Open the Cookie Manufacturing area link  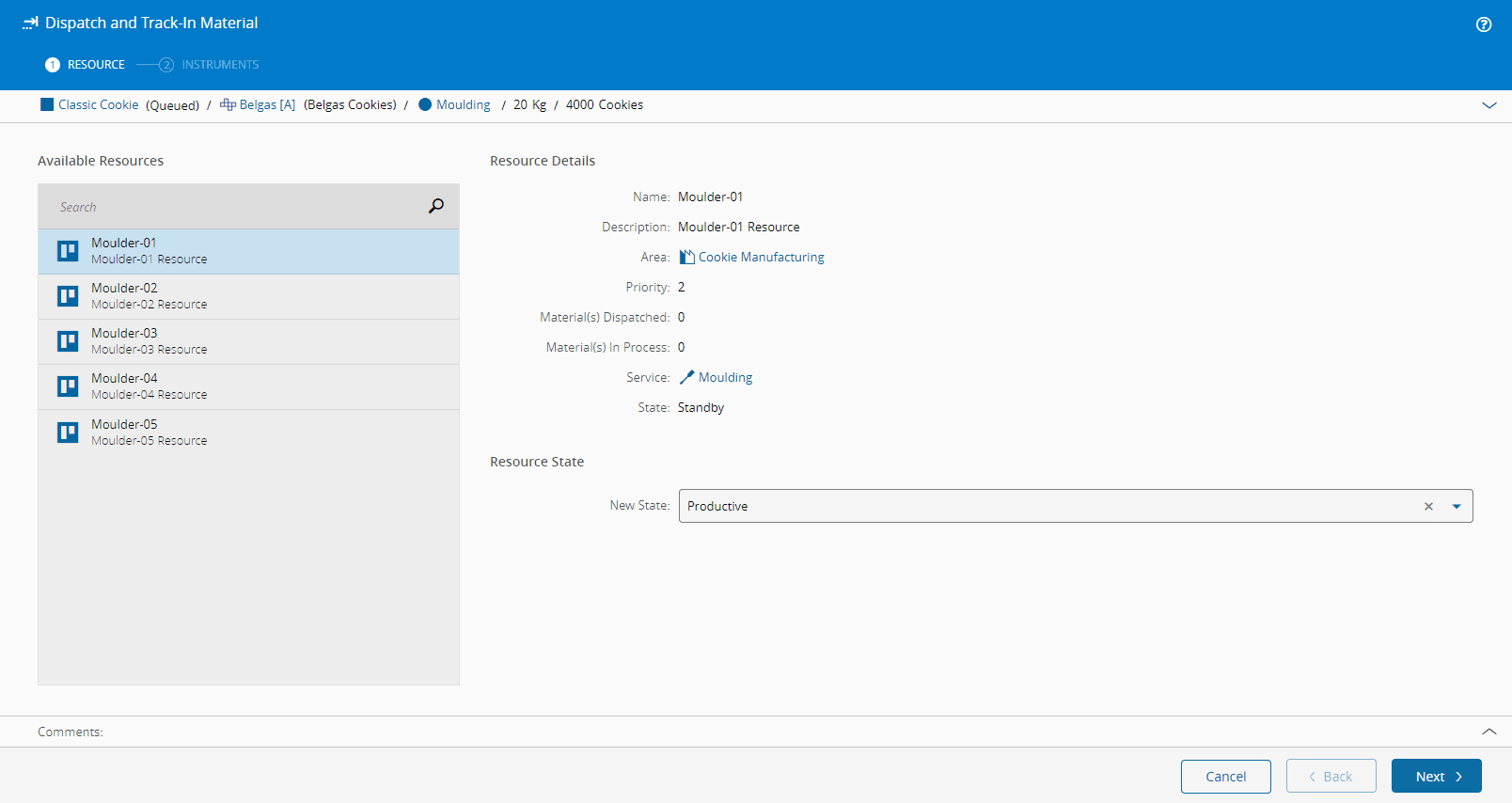tap(761, 257)
